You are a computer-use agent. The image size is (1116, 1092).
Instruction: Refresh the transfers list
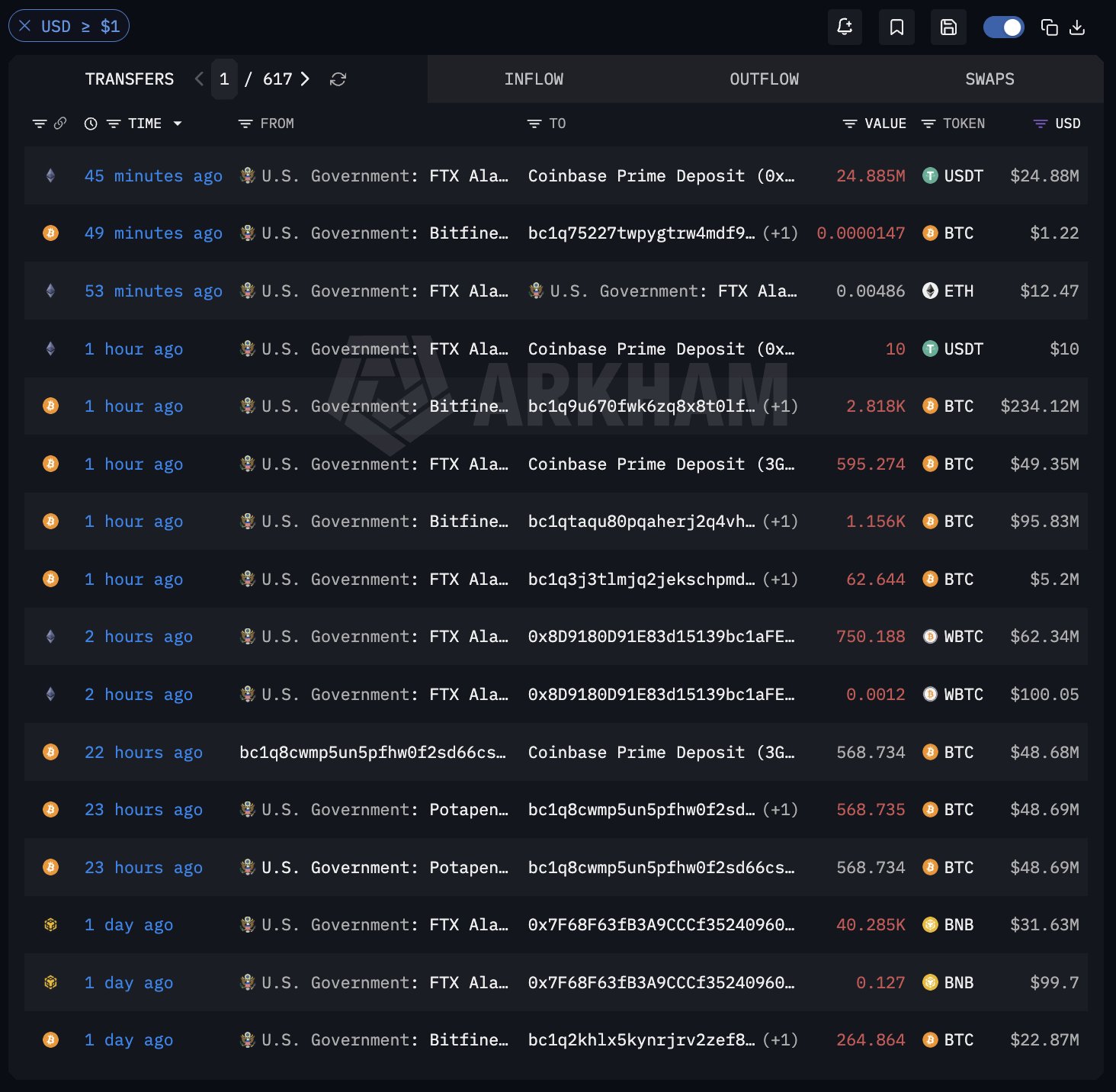click(338, 79)
